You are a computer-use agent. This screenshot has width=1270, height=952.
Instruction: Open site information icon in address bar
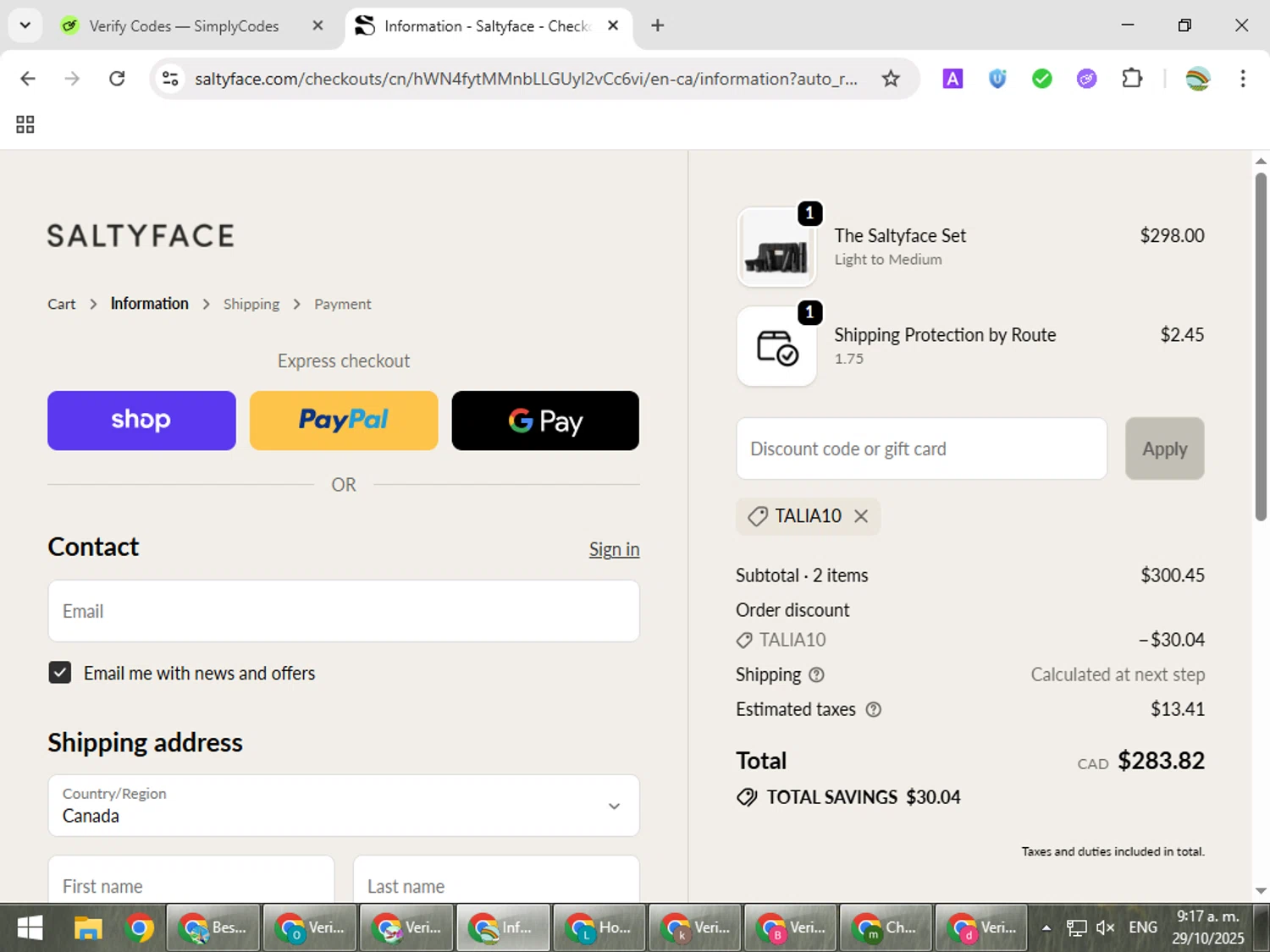pyautogui.click(x=170, y=79)
